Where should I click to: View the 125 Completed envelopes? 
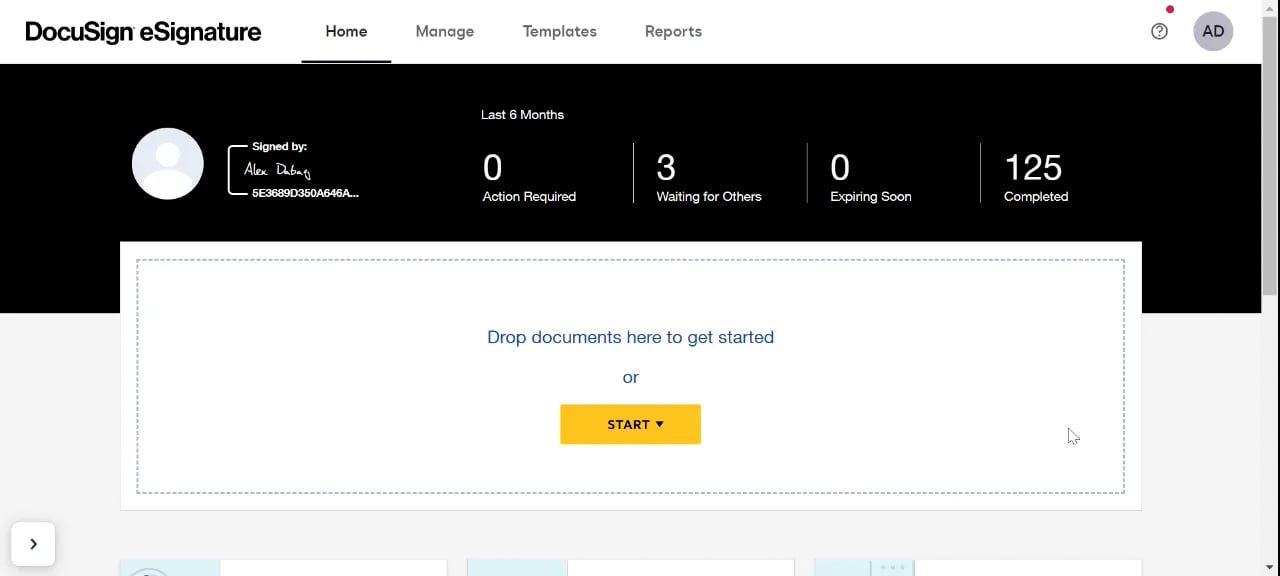[x=1035, y=177]
